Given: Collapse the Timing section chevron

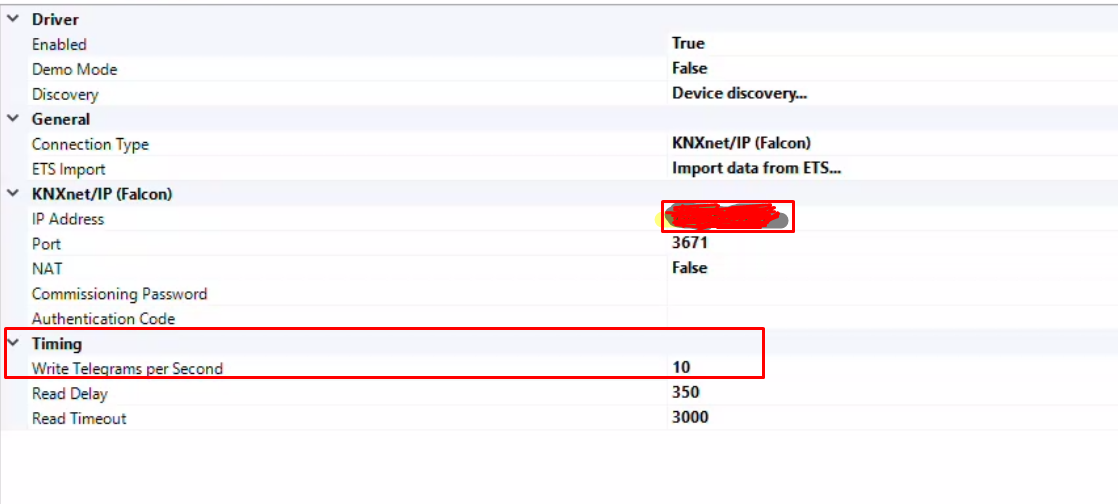Looking at the screenshot, I should pos(12,344).
